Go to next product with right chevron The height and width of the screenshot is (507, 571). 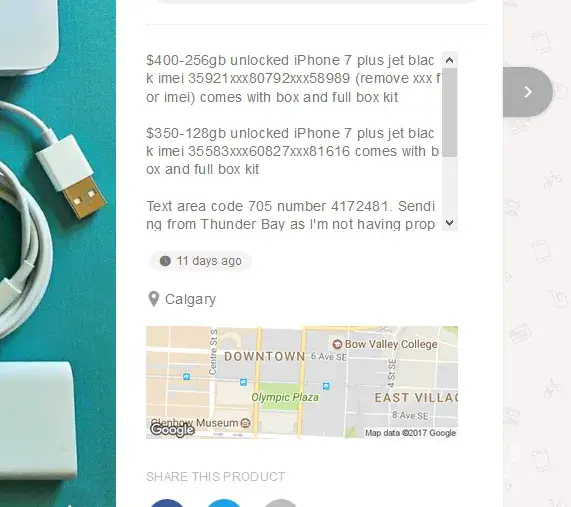point(528,92)
